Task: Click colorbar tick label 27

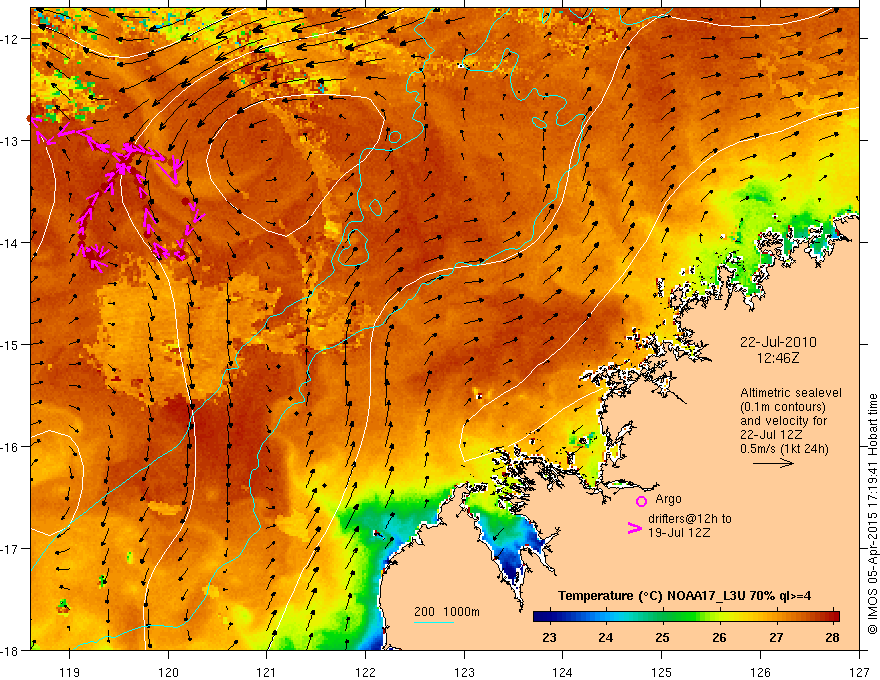Action: (776, 637)
